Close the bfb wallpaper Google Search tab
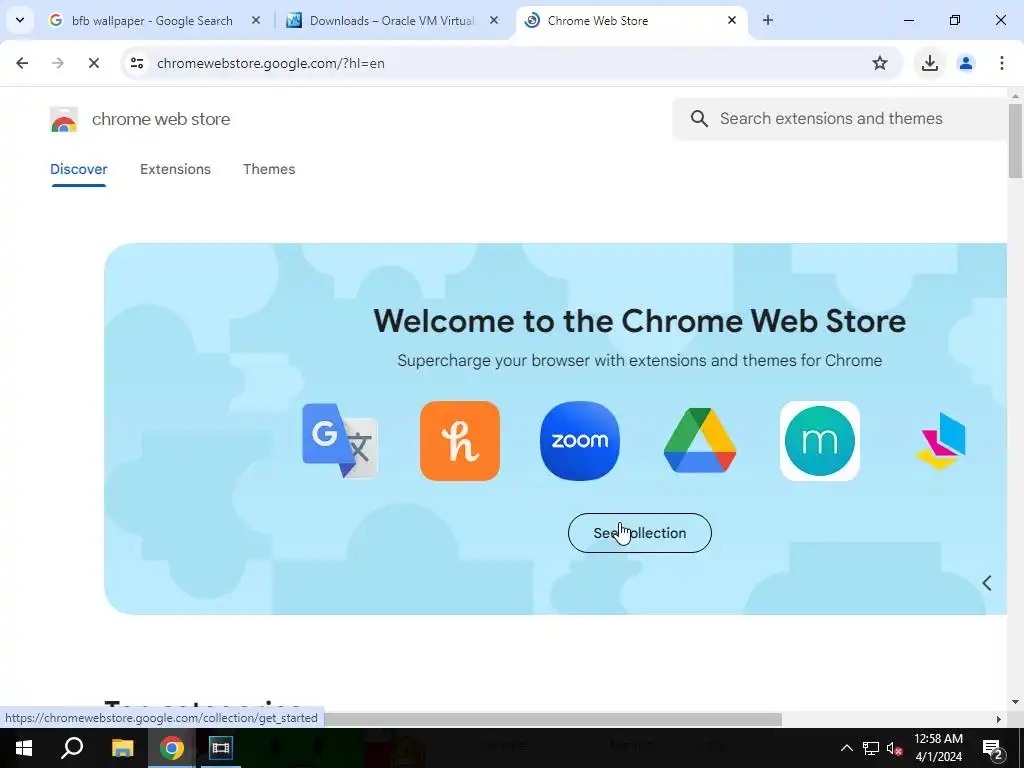This screenshot has height=768, width=1024. point(256,20)
